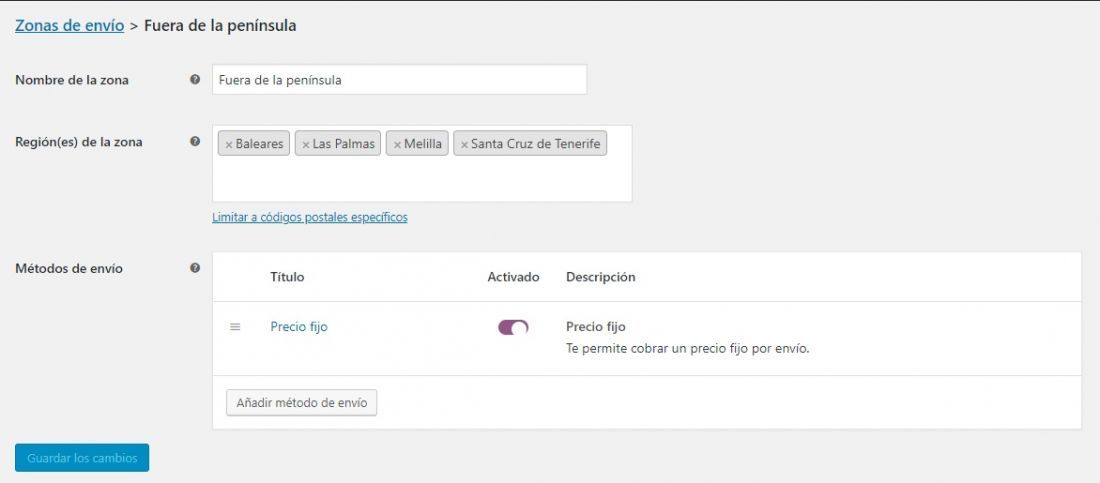Click empty area of regions selection box

point(422,179)
